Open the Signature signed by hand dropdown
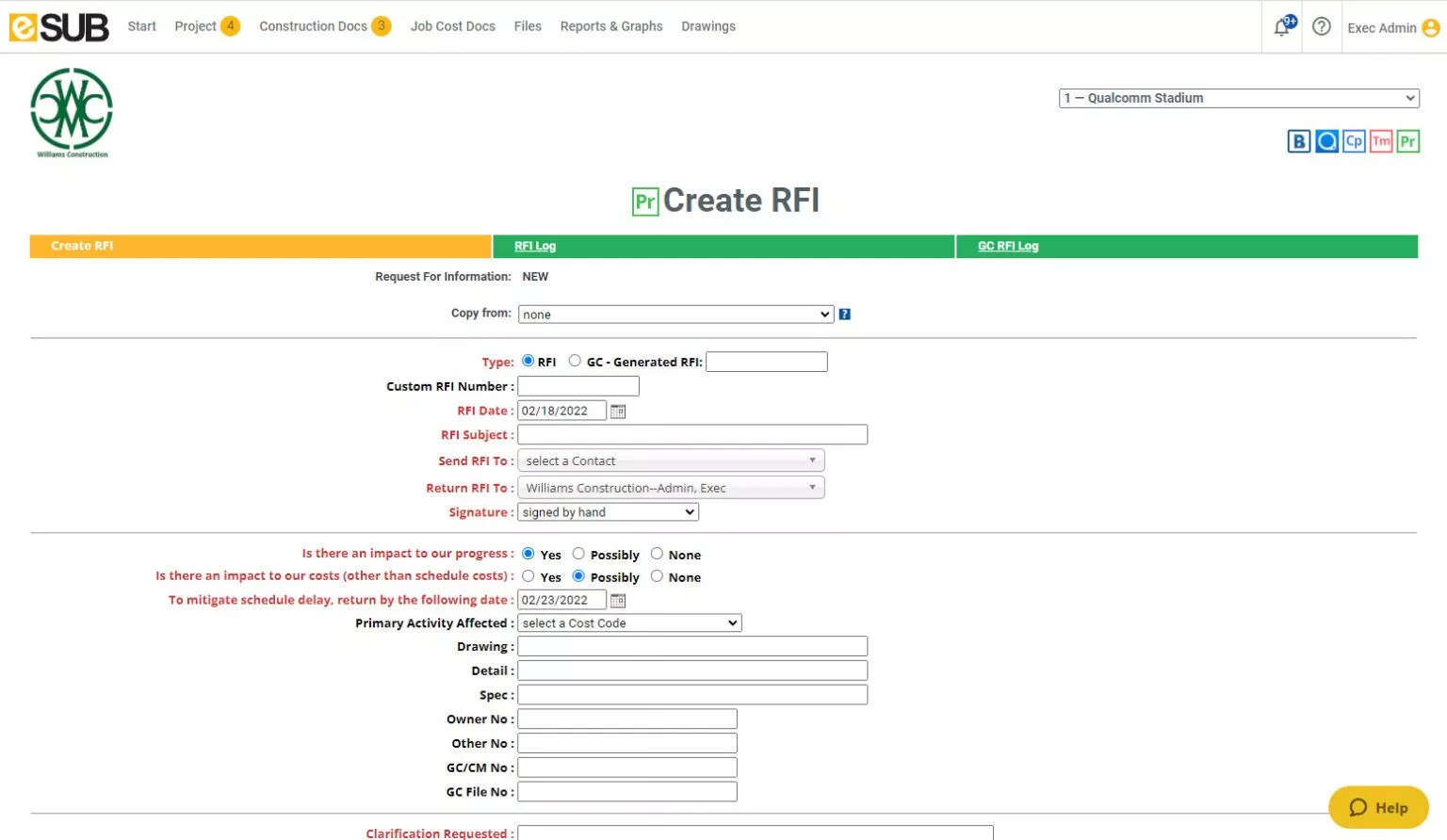Screen dimensions: 1447x840 [608, 512]
